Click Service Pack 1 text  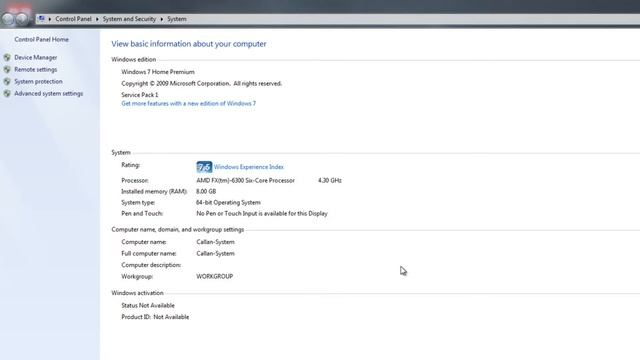(140, 95)
